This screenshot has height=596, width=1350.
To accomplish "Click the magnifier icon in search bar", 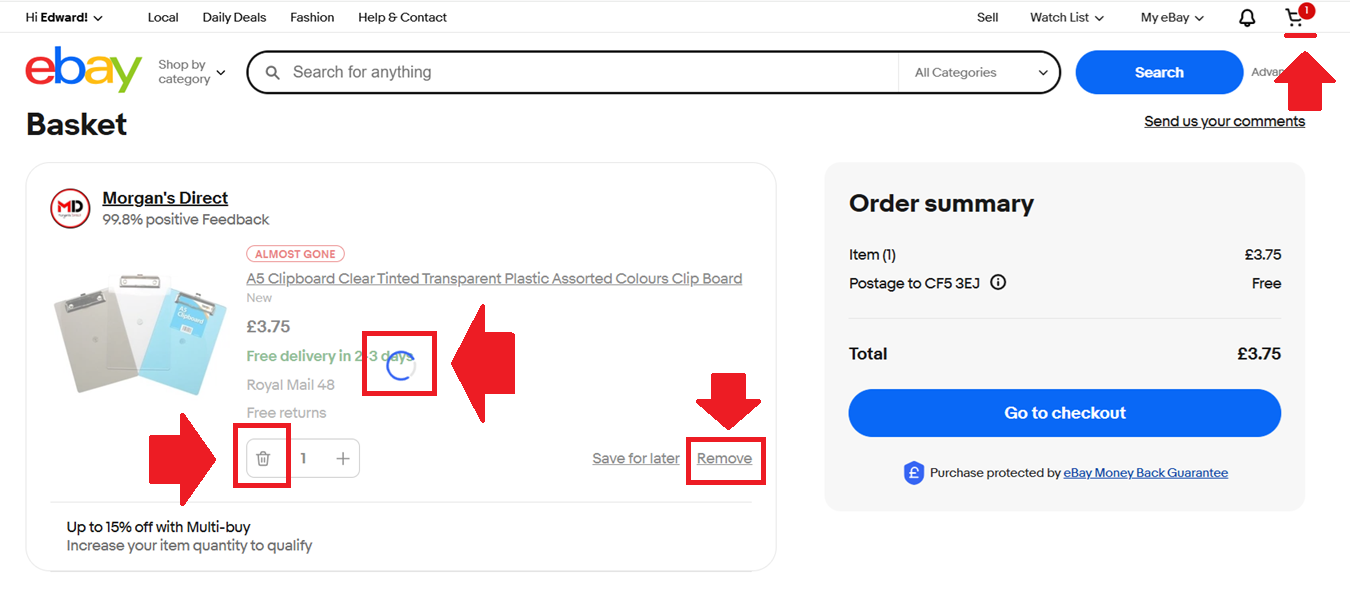I will [272, 73].
